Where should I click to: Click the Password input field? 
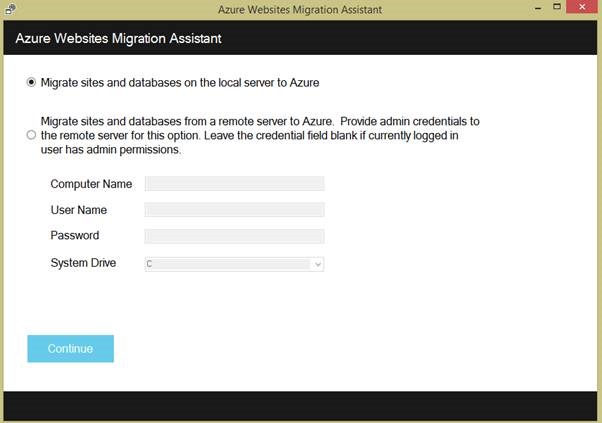pyautogui.click(x=234, y=236)
